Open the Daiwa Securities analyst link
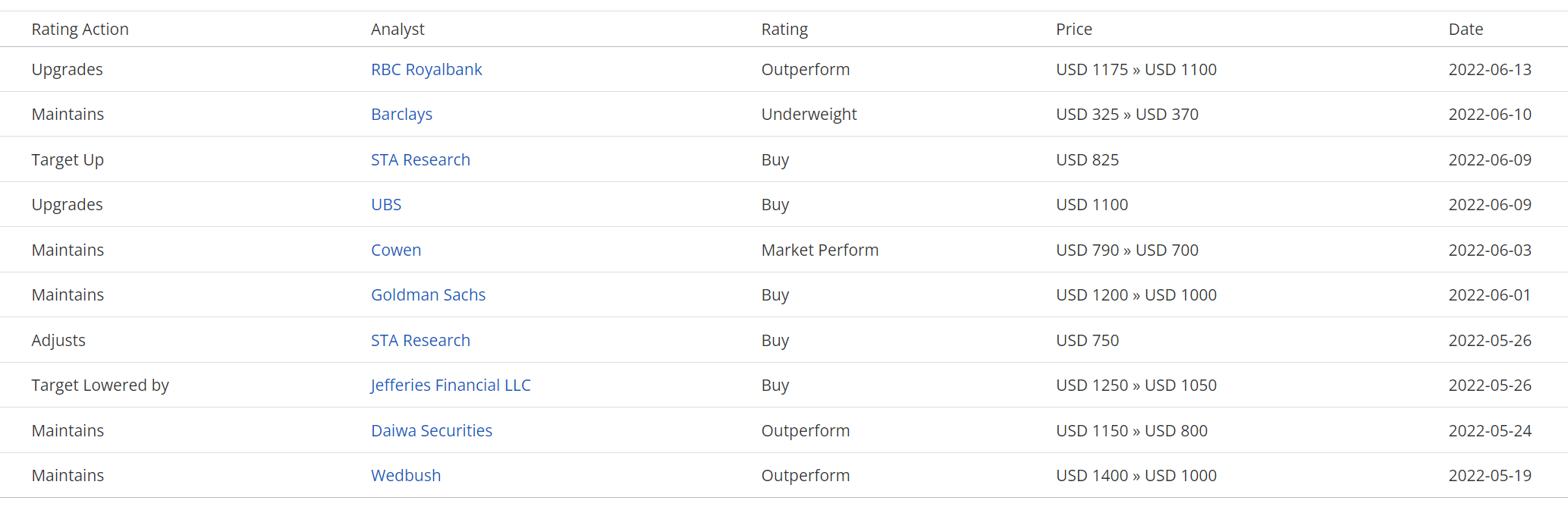The width and height of the screenshot is (1568, 510). coord(432,431)
